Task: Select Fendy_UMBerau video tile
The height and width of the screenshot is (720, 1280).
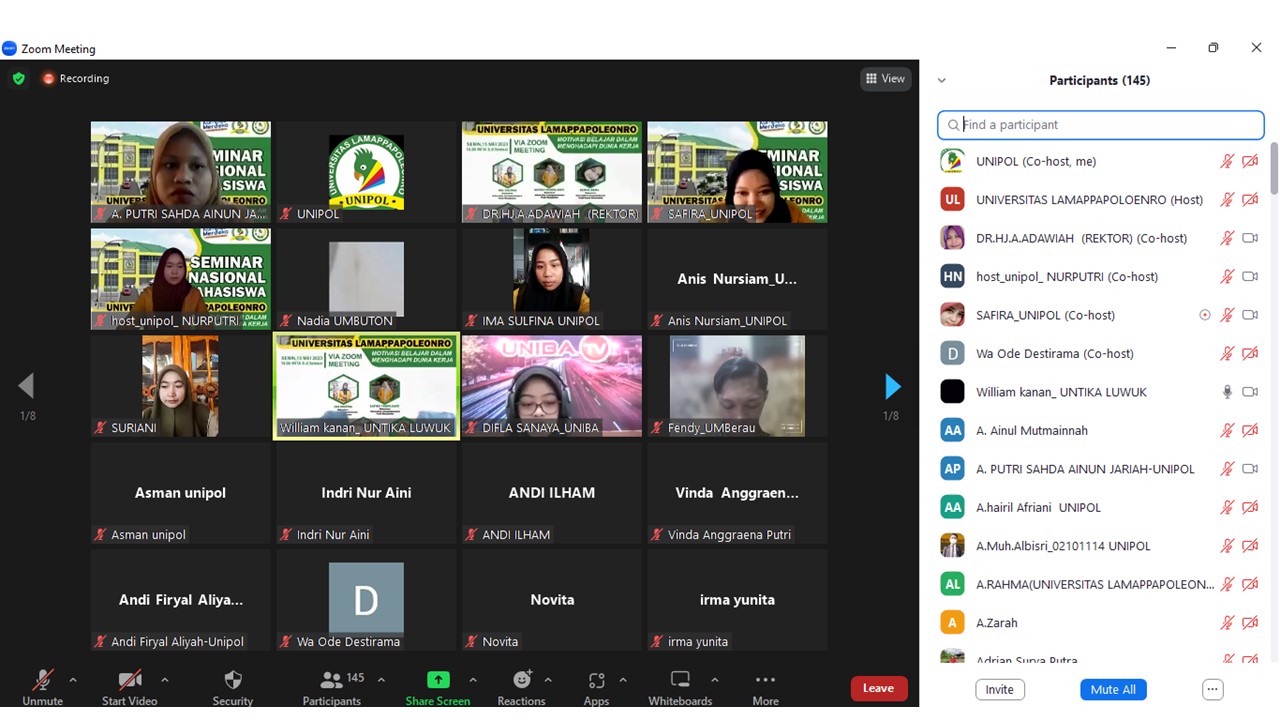Action: tap(737, 386)
